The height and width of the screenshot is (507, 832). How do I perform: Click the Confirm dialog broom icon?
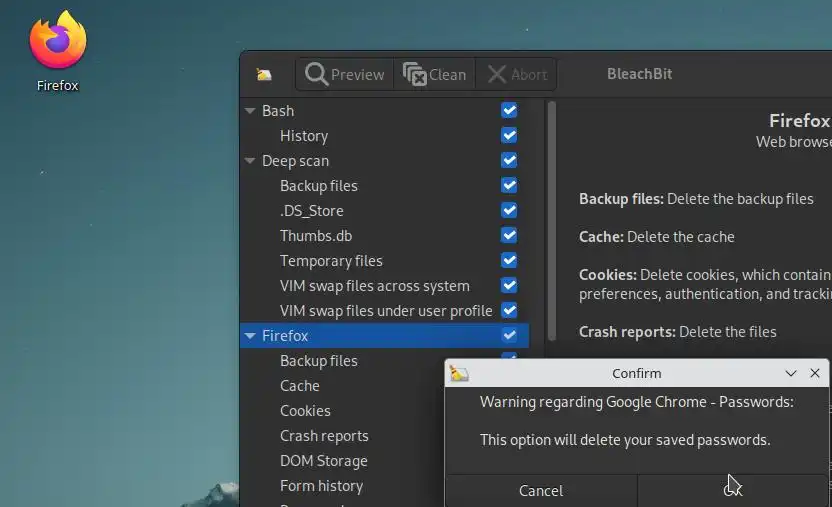pos(459,373)
